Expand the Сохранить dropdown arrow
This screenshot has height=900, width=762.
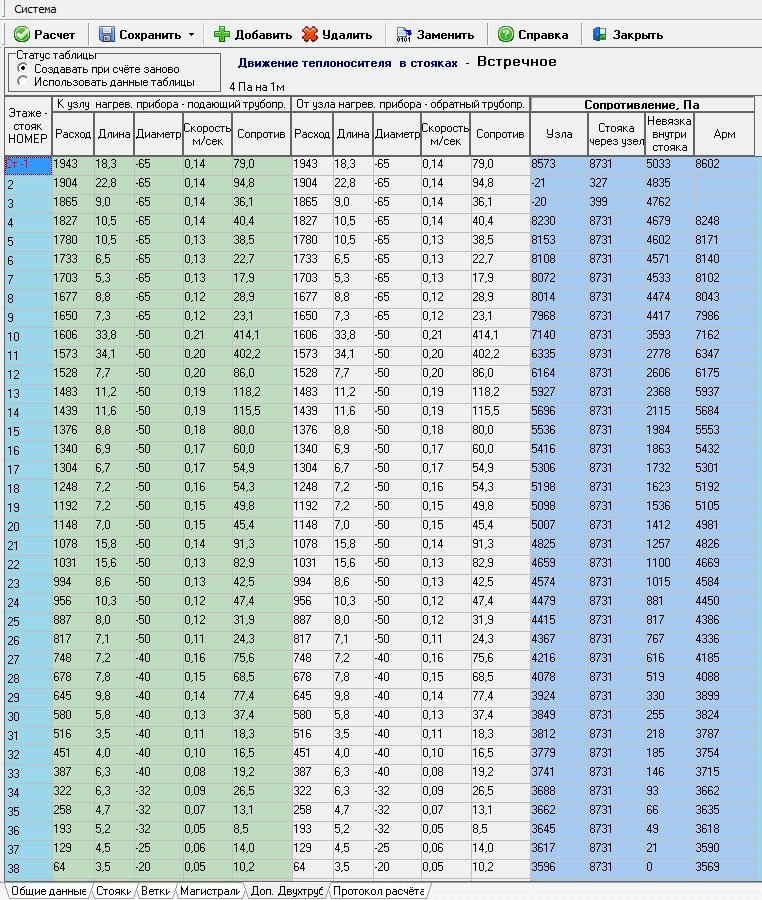[191, 35]
